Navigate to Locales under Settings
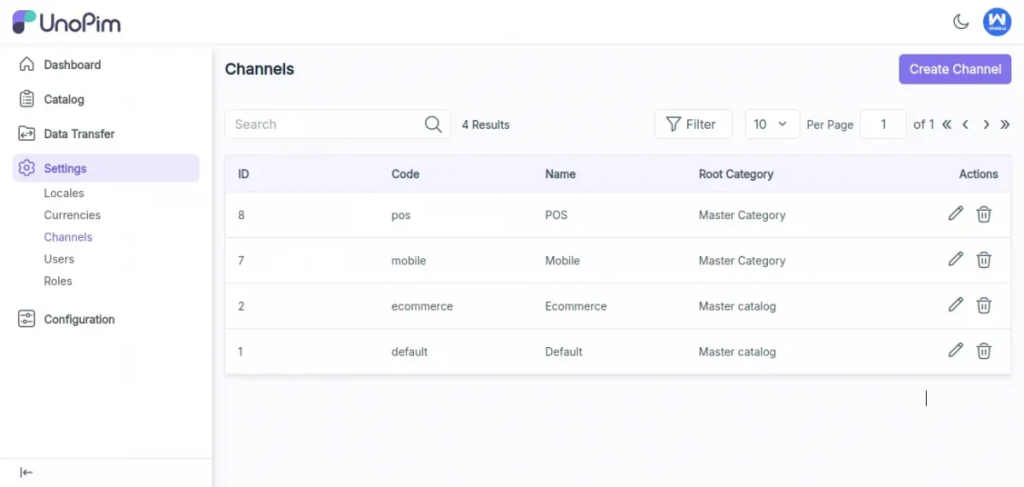 [x=64, y=193]
